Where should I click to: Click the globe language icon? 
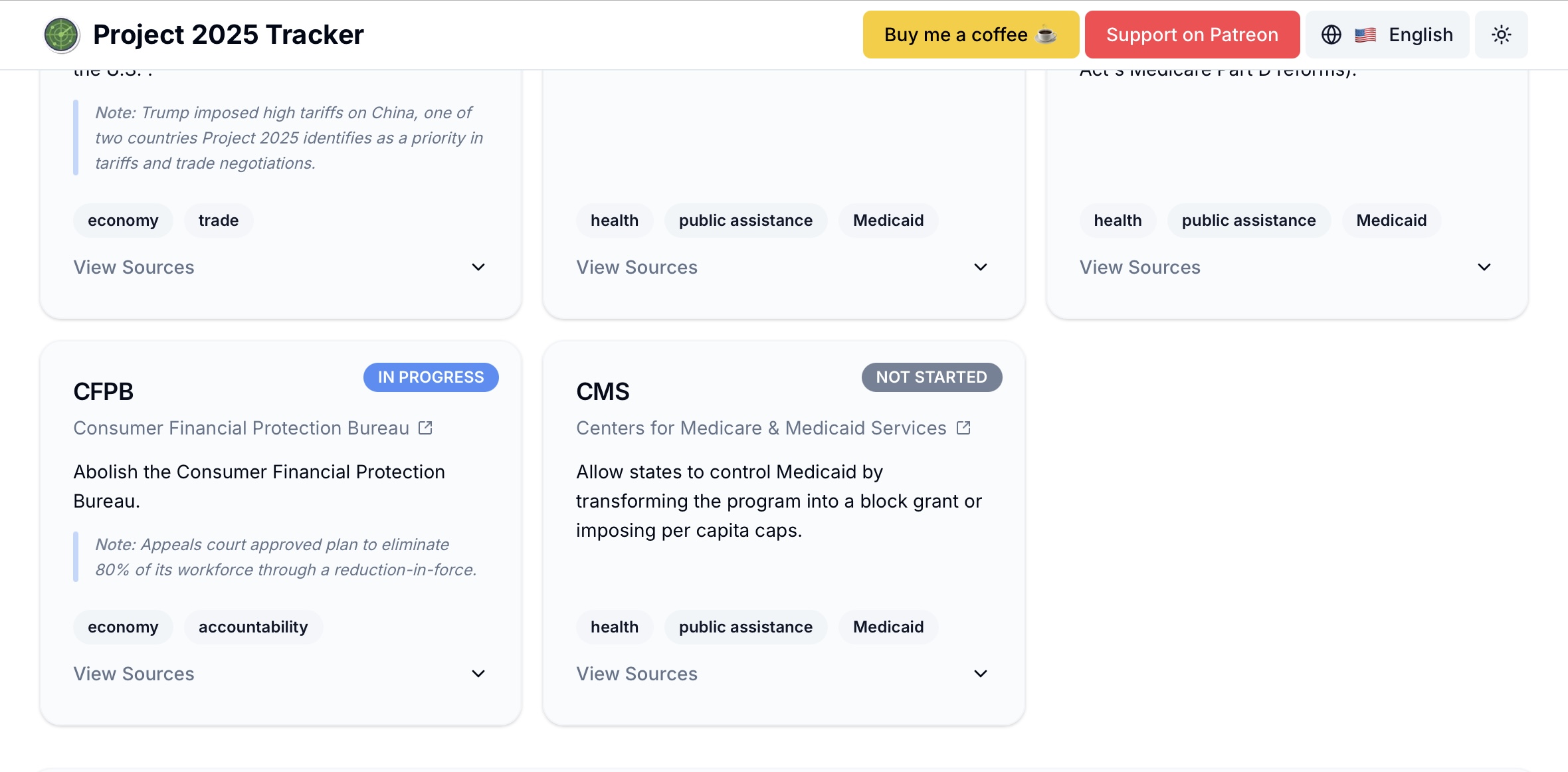coord(1331,35)
